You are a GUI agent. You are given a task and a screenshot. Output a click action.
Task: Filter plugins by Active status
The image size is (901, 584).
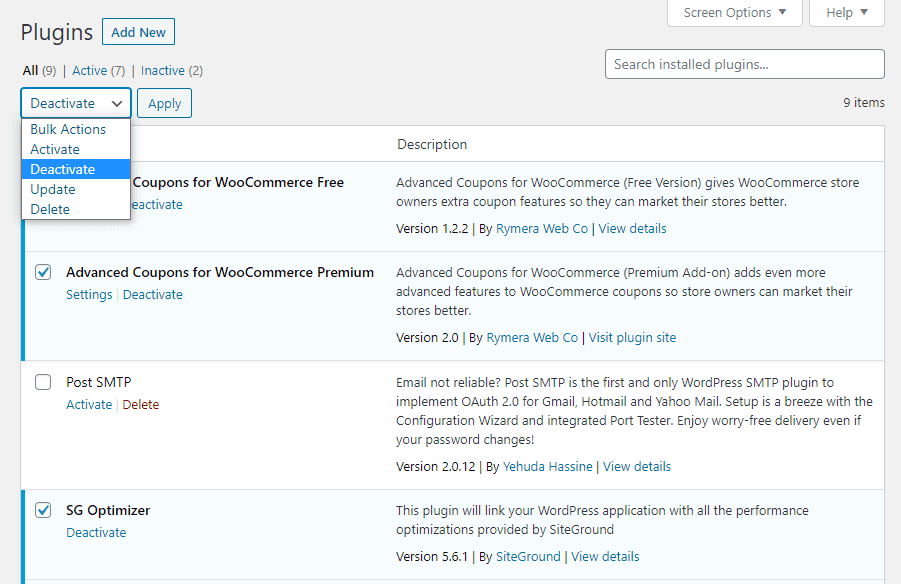(88, 70)
